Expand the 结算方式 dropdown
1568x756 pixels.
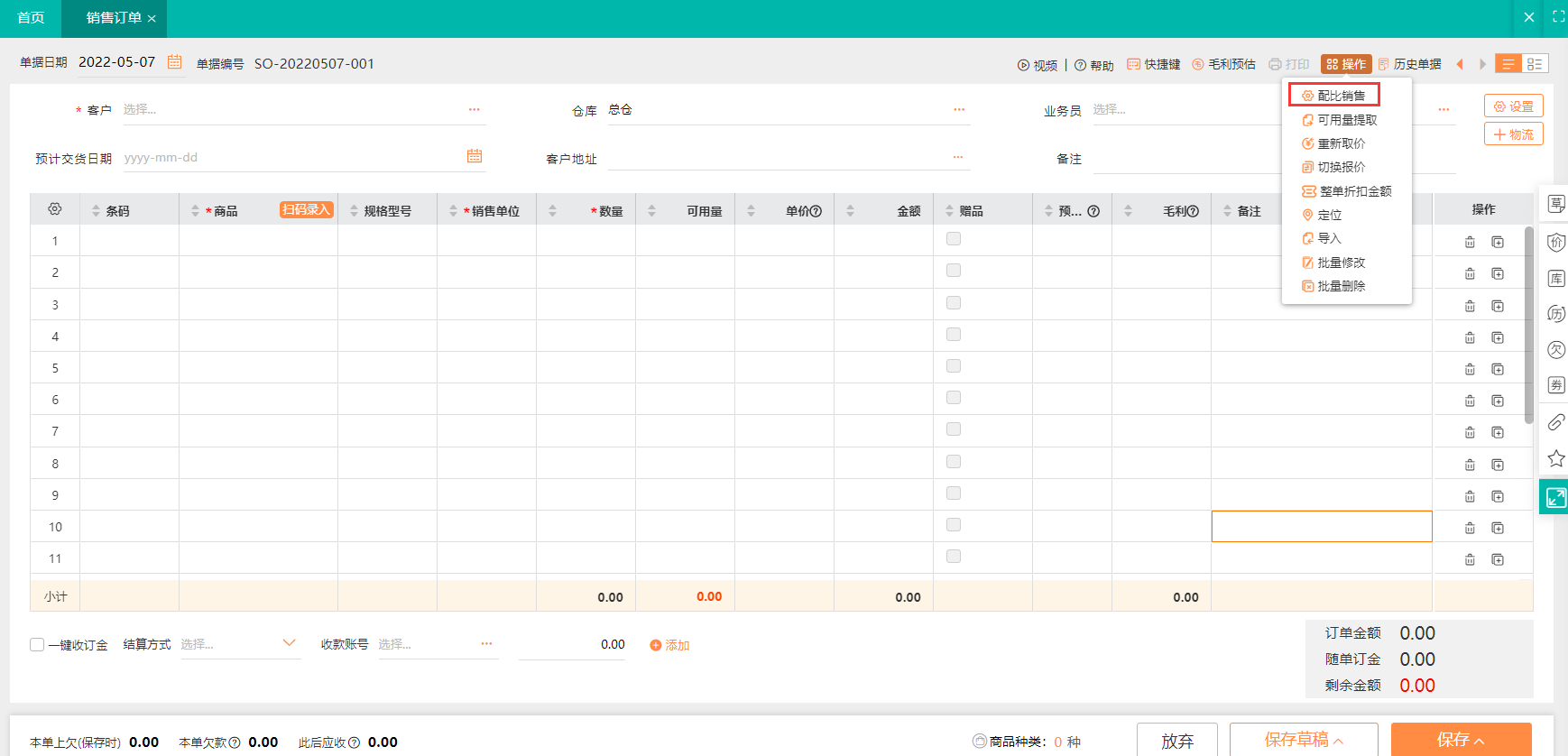coord(289,643)
